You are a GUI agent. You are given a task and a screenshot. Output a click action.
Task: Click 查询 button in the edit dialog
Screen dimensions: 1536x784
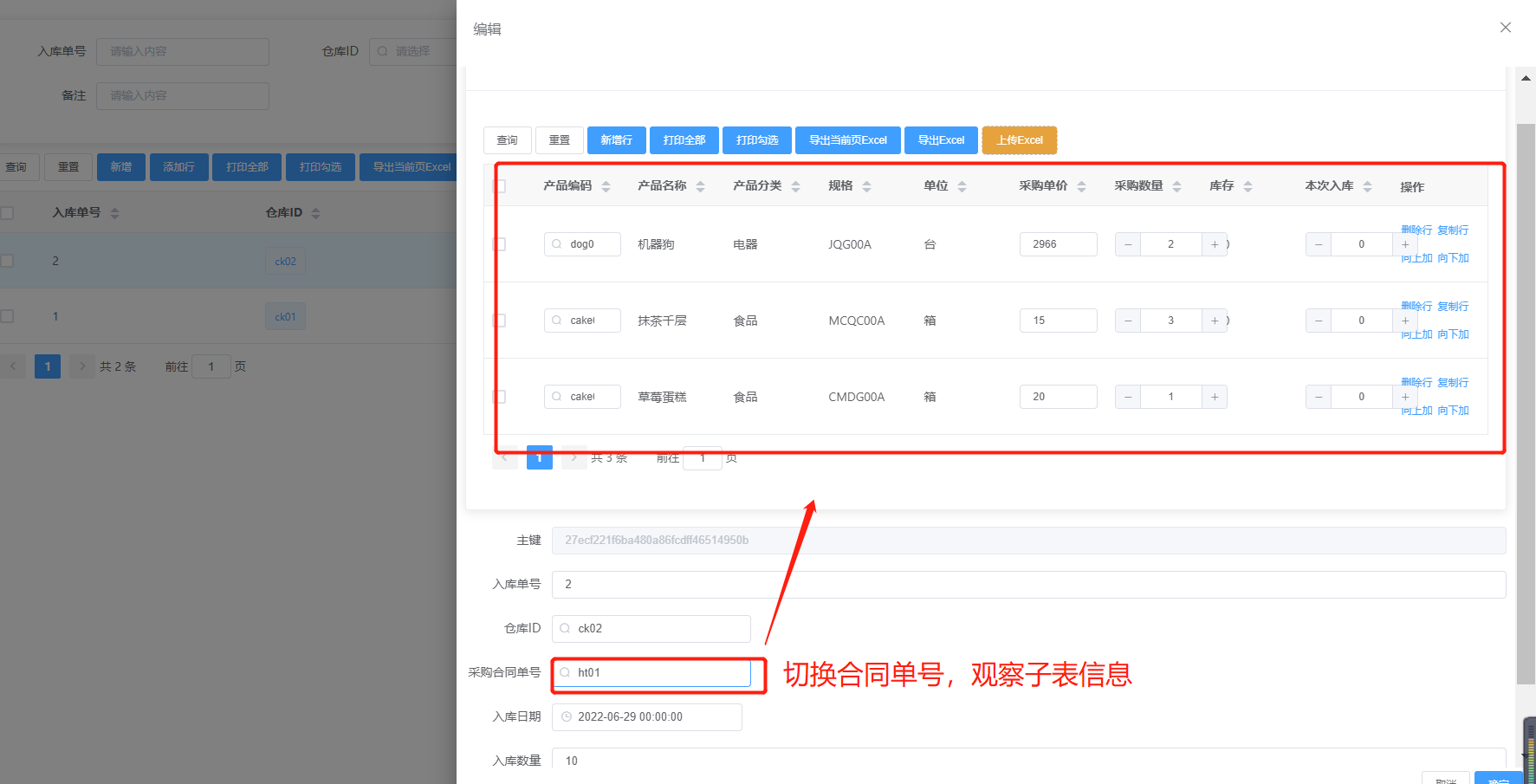point(508,140)
